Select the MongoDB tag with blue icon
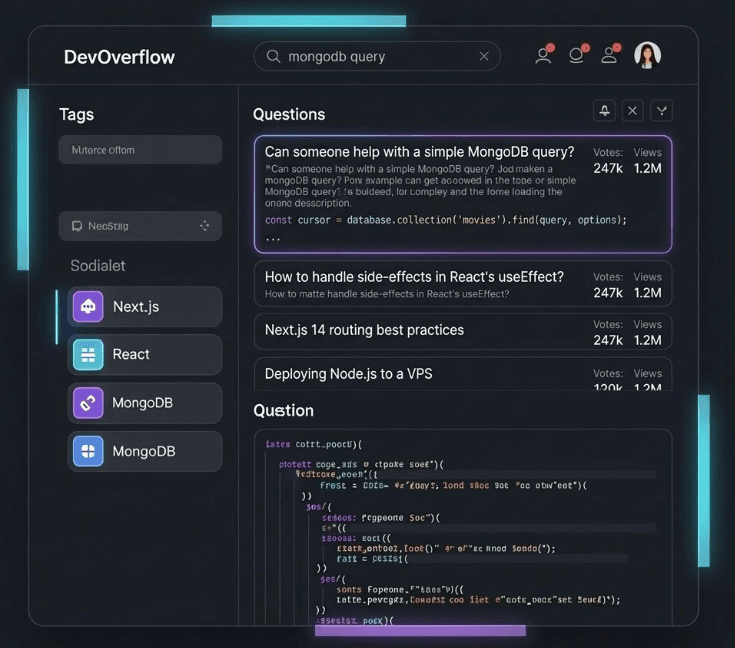This screenshot has height=648, width=735. coord(88,451)
